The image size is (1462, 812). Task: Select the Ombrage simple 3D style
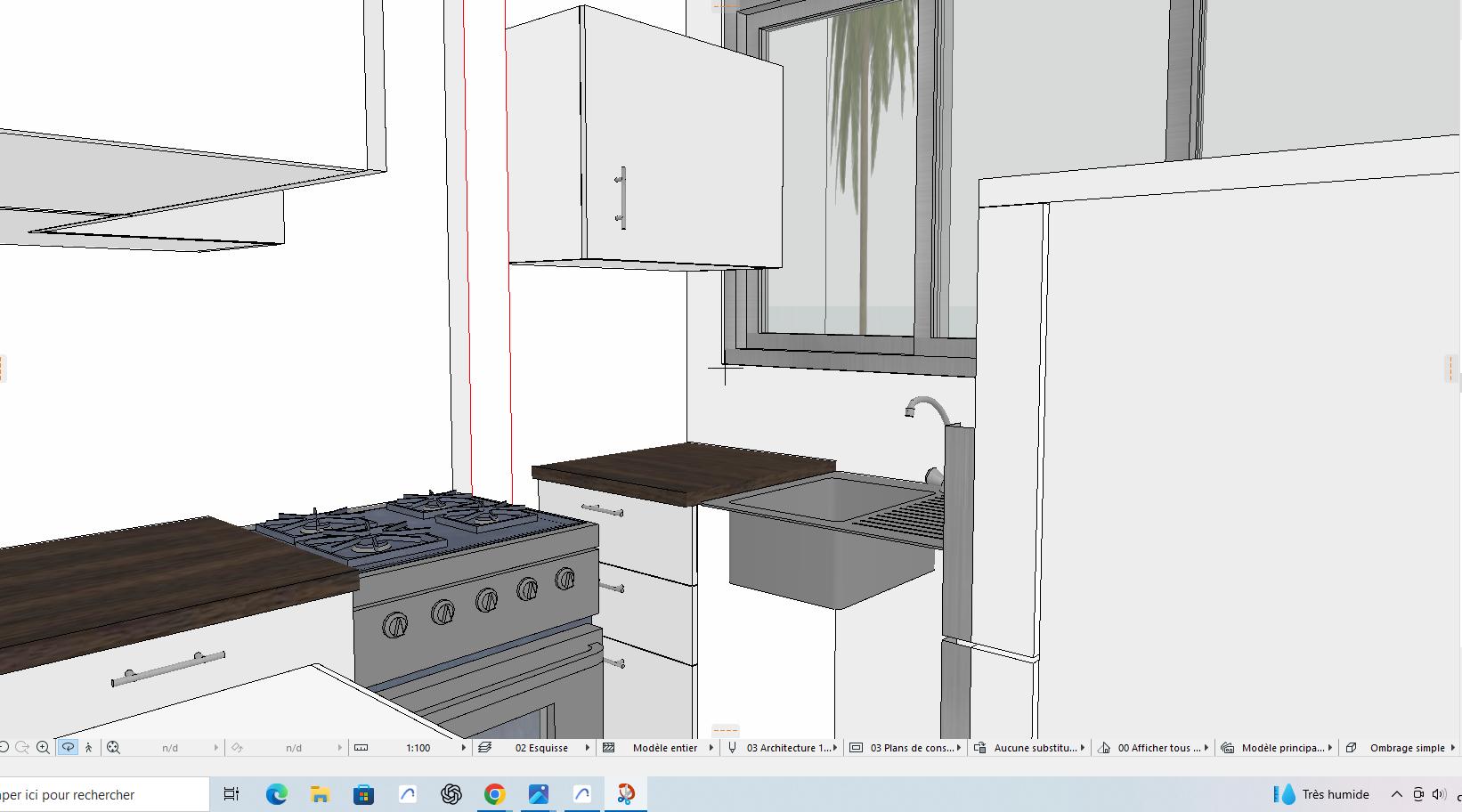tap(1407, 748)
